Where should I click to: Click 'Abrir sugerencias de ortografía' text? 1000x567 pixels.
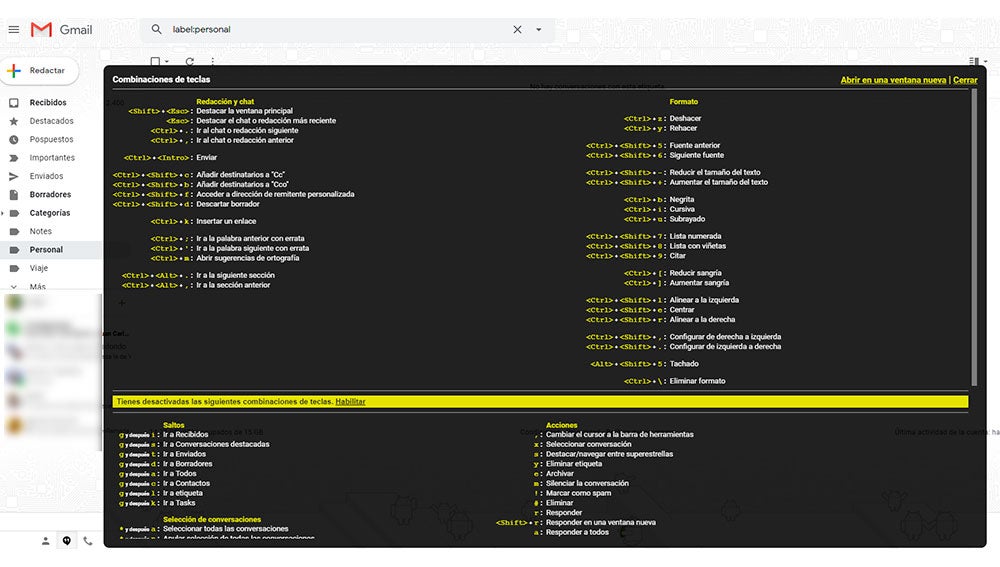tap(247, 258)
